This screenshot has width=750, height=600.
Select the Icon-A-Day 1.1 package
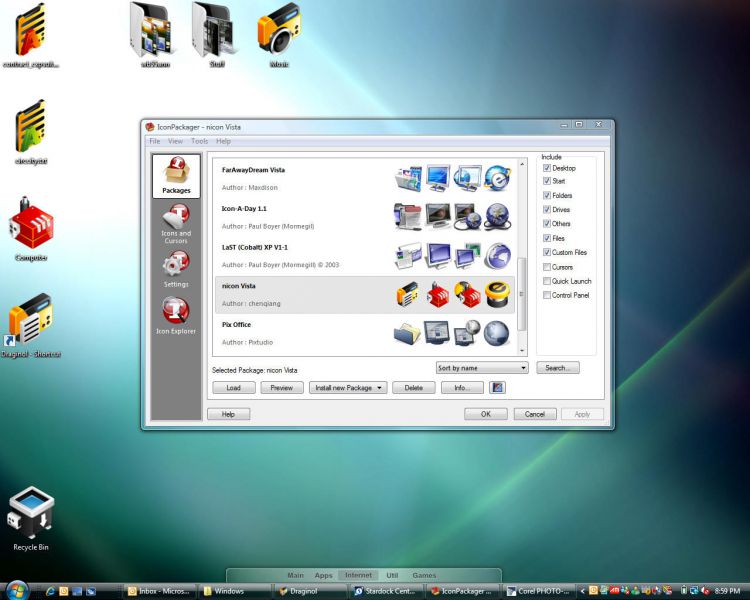point(365,217)
